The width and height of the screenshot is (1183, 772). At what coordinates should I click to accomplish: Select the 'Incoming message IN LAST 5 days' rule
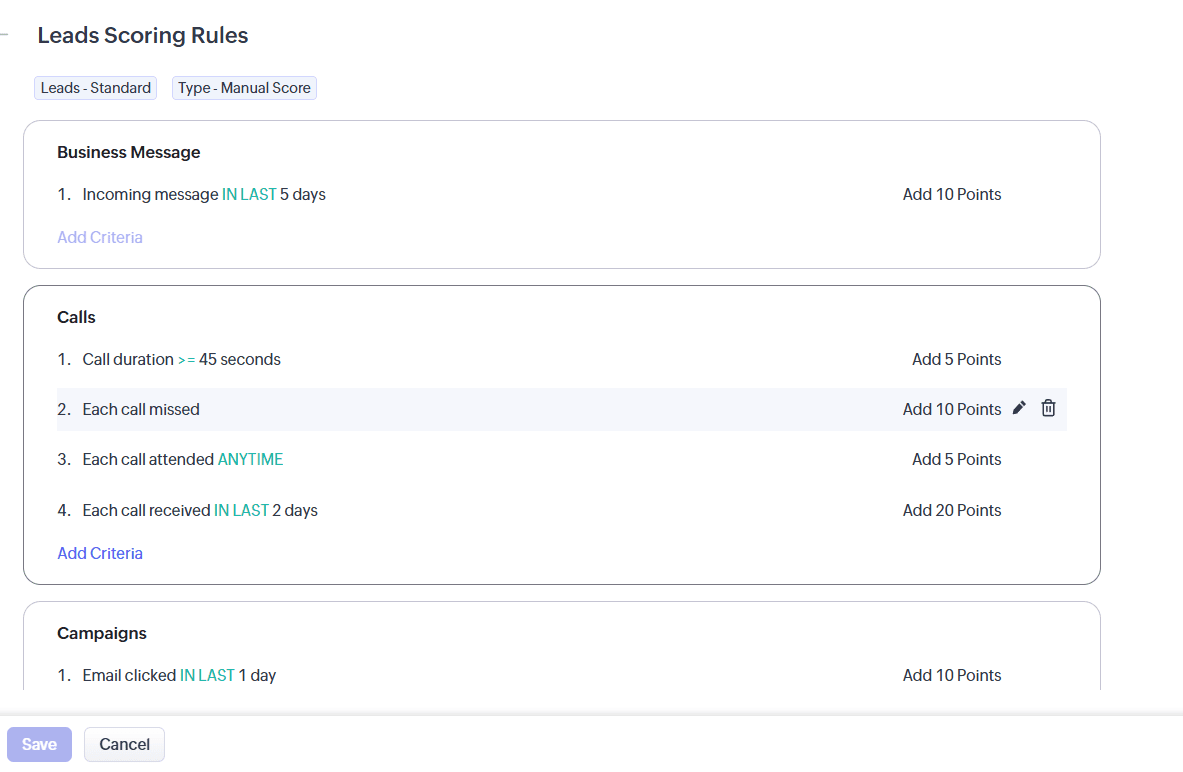tap(204, 194)
